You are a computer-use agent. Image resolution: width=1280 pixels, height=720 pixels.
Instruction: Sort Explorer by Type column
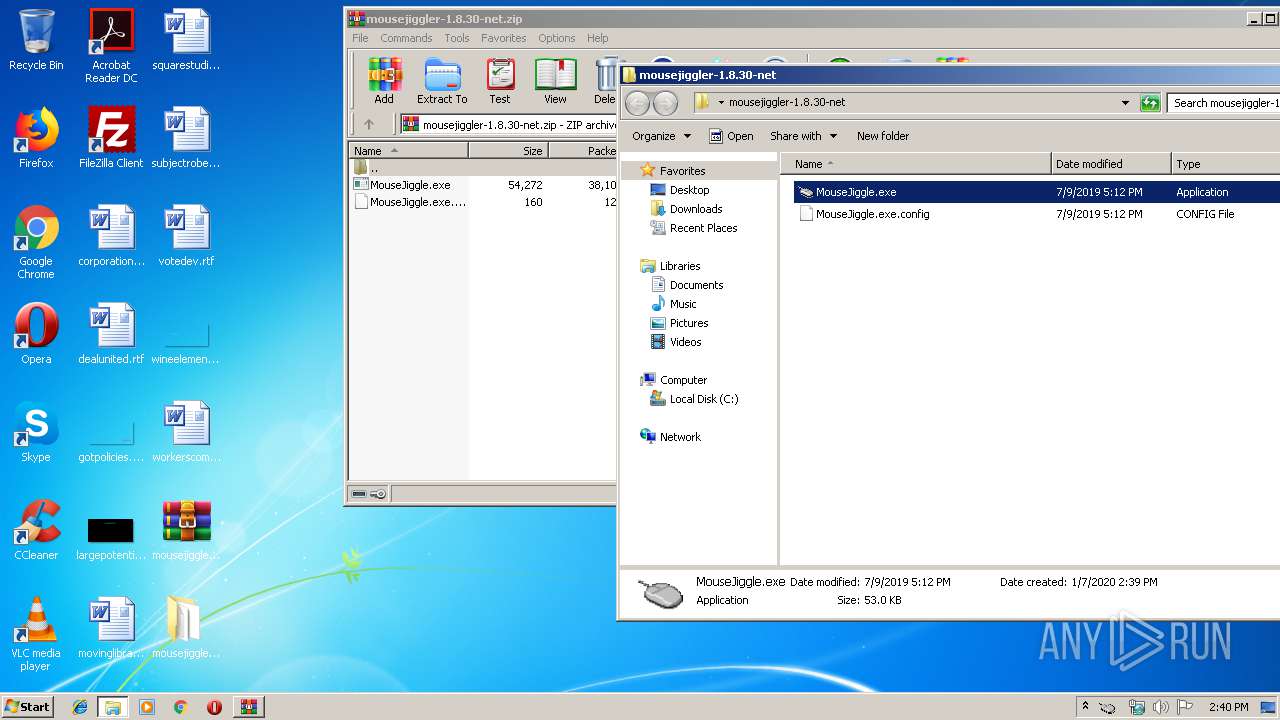(x=1225, y=164)
